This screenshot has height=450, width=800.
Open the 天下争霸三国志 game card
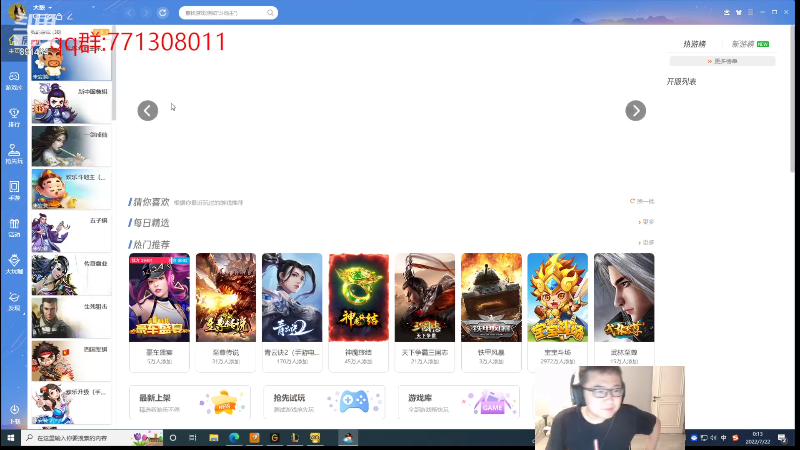pyautogui.click(x=424, y=312)
